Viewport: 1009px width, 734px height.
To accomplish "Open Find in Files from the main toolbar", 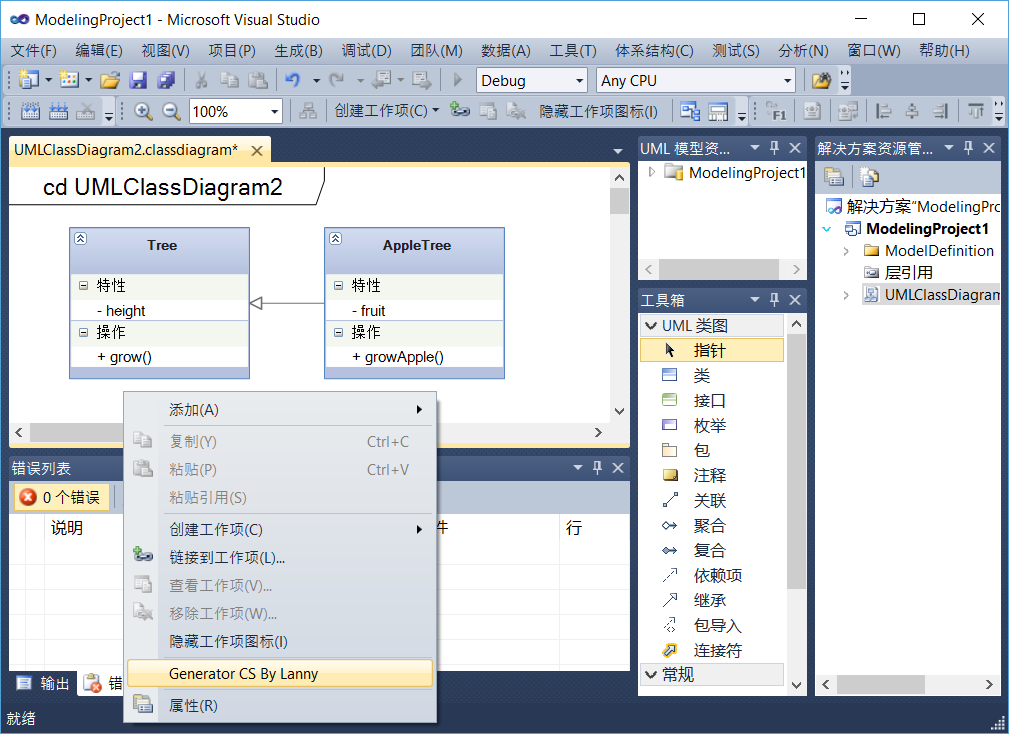I will coord(822,80).
